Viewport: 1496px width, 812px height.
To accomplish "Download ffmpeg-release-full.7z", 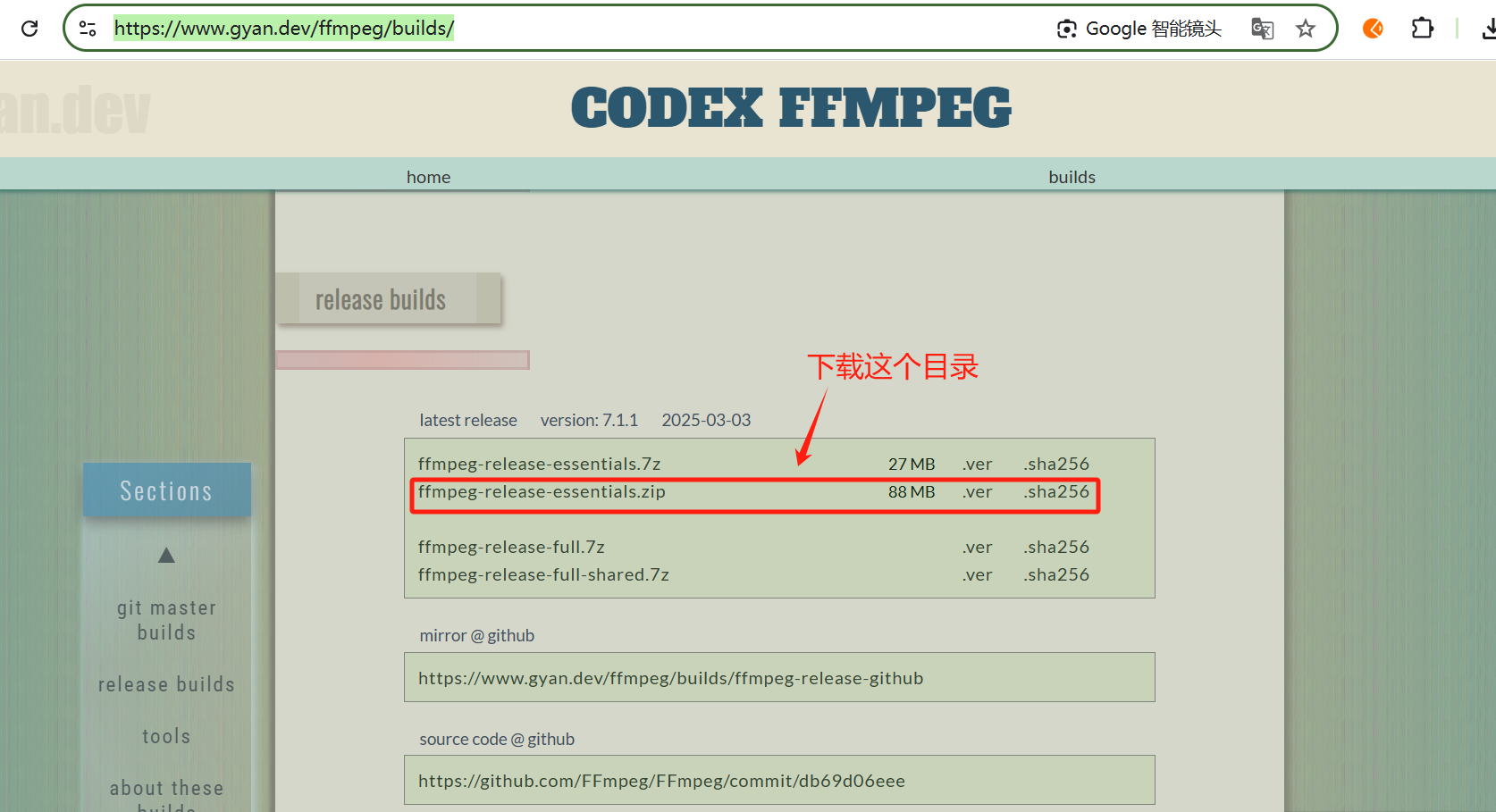I will coord(511,547).
